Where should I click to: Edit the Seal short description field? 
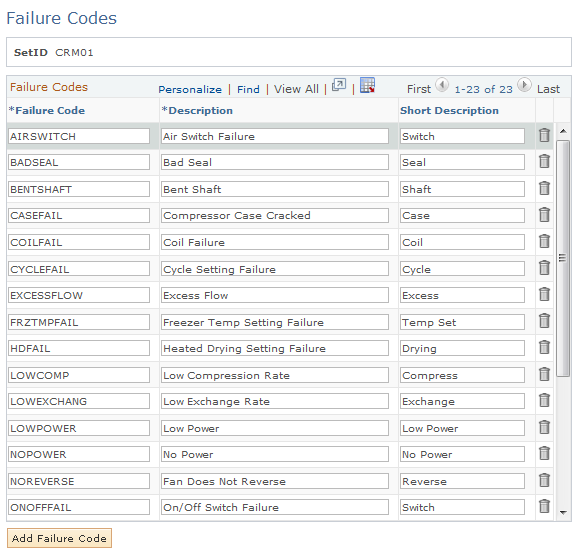462,162
